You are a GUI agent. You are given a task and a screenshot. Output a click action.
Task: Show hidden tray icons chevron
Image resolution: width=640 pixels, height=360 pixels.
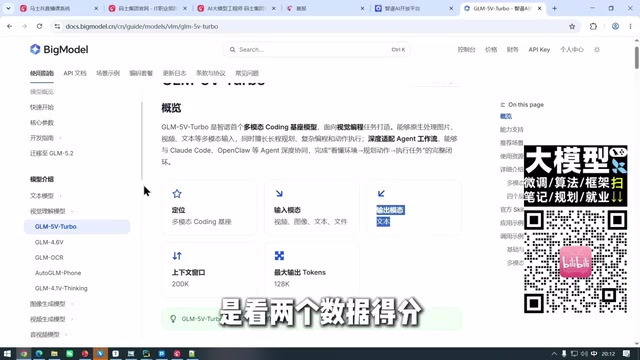tap(554, 353)
